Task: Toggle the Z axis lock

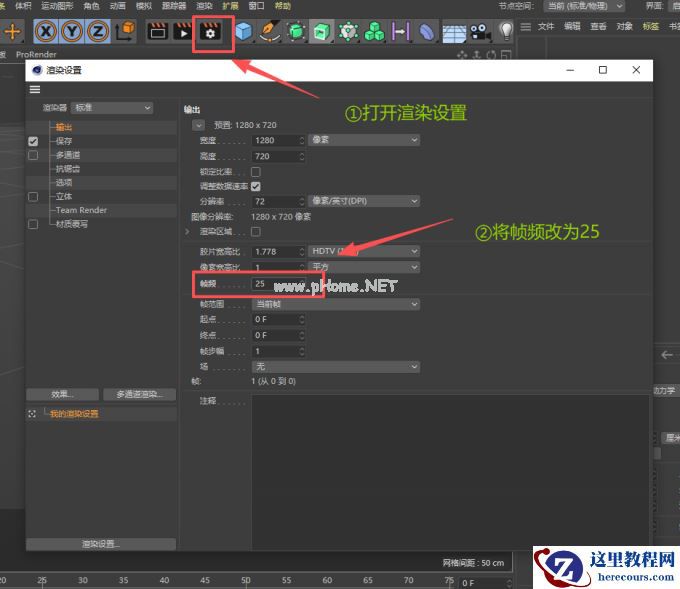Action: coord(98,31)
